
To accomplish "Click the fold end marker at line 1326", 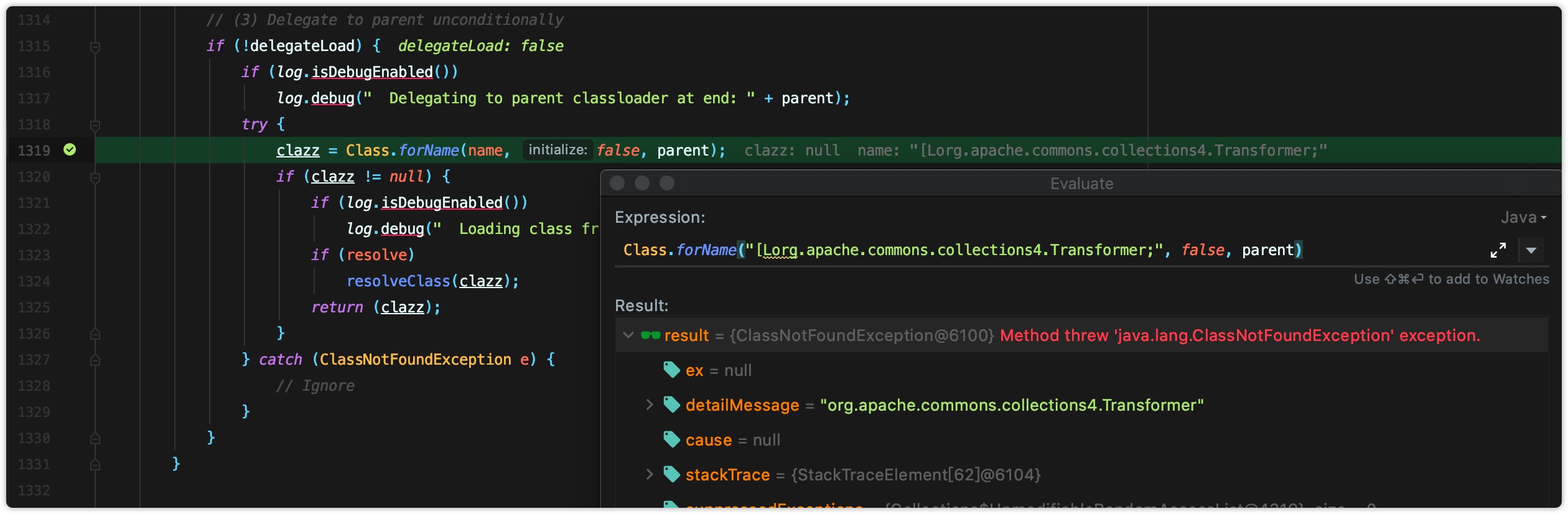I will pyautogui.click(x=95, y=334).
